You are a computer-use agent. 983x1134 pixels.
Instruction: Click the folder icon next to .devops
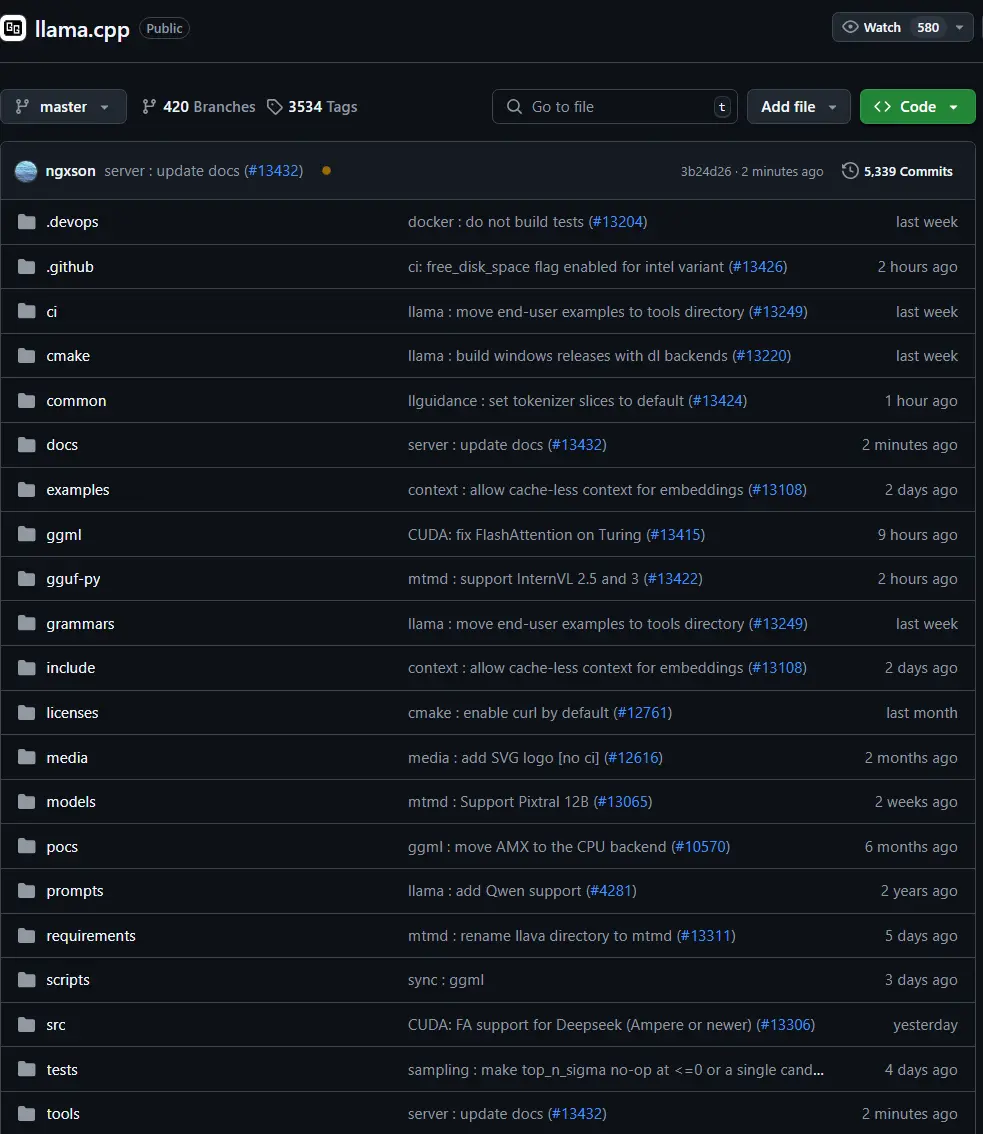point(27,222)
